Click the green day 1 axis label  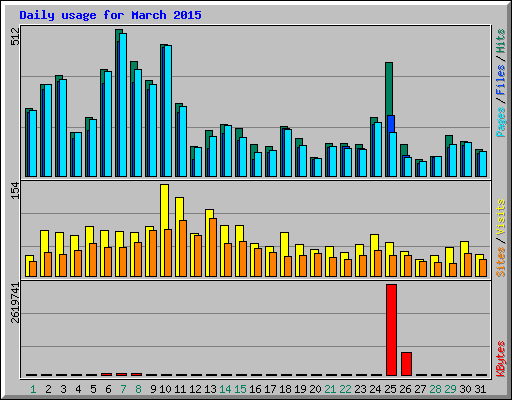pos(33,389)
